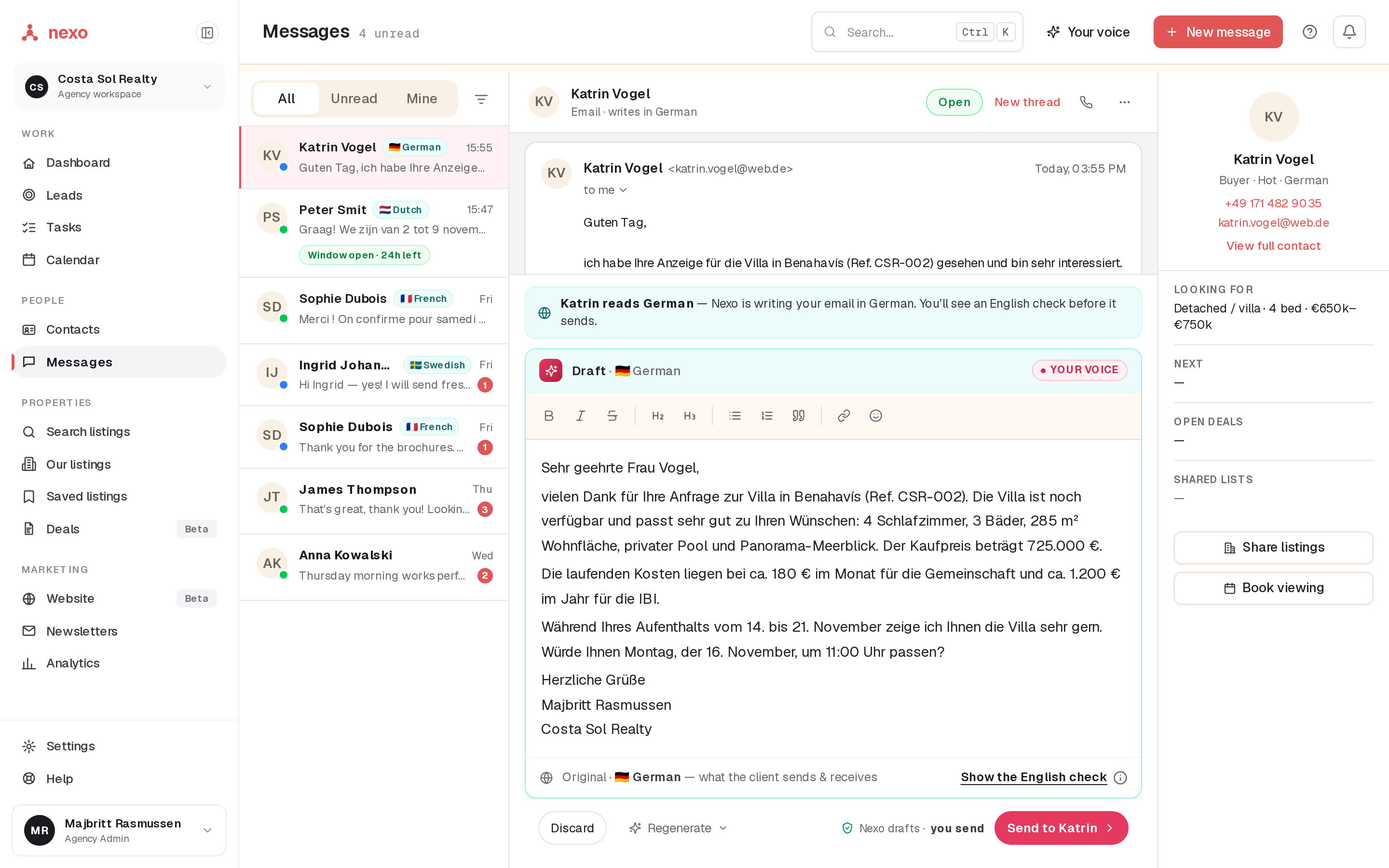Expand Costa Sol Realty workspace switcher
Viewport: 1389px width, 868px height.
(119, 87)
